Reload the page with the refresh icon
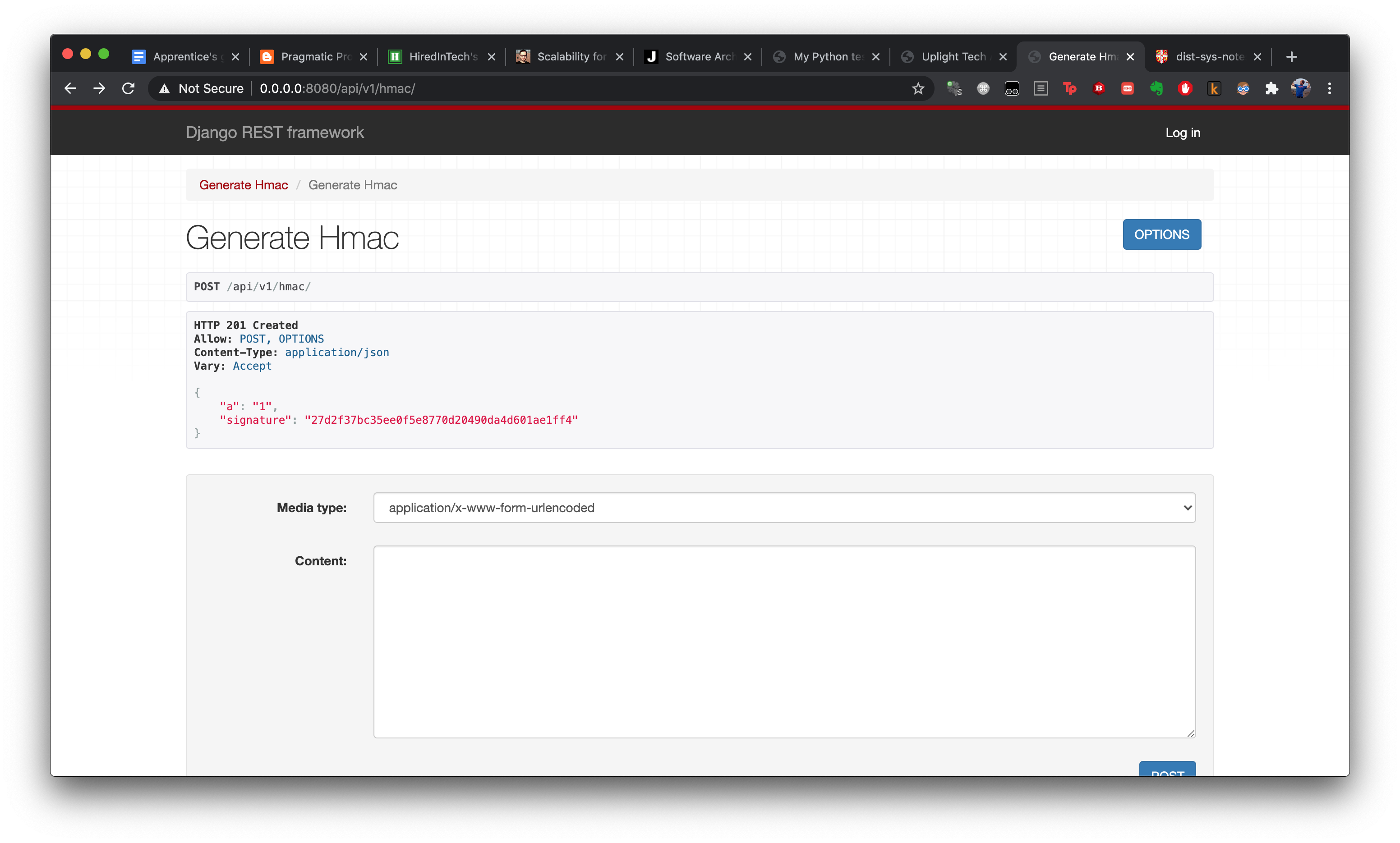This screenshot has height=843, width=1400. click(x=129, y=89)
